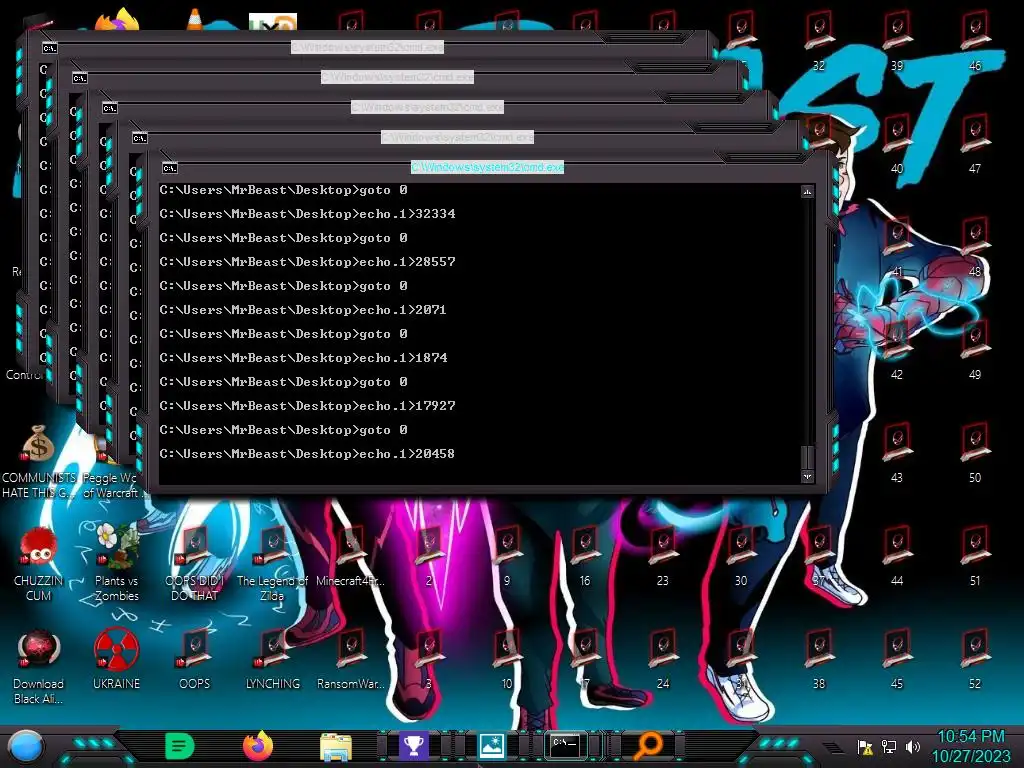Select desktop icon numbered 40

point(897,144)
